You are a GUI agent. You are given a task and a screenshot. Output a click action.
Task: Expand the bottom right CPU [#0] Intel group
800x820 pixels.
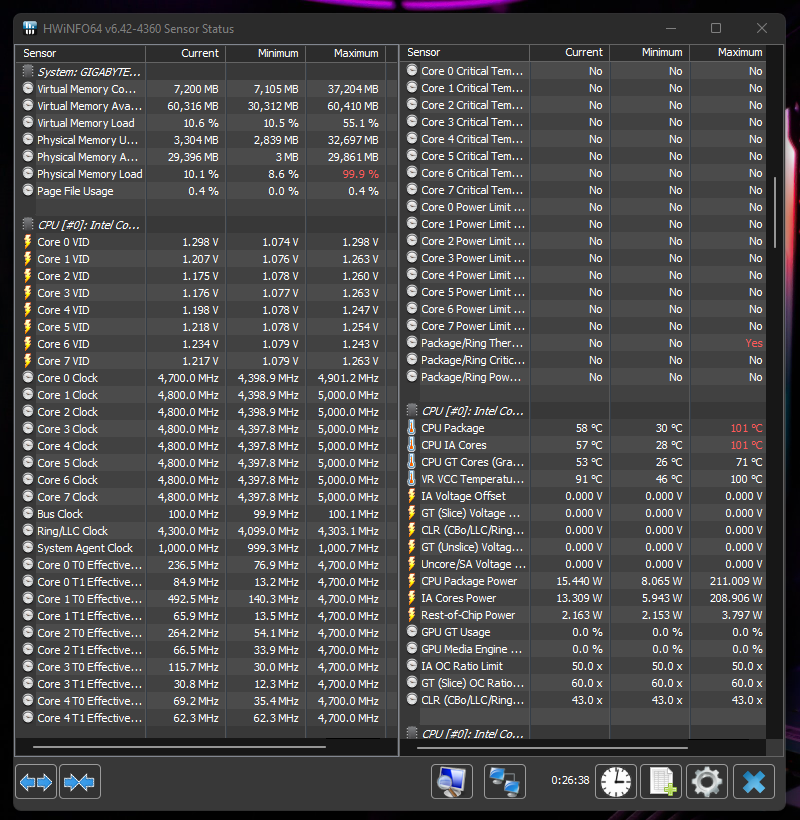(412, 733)
